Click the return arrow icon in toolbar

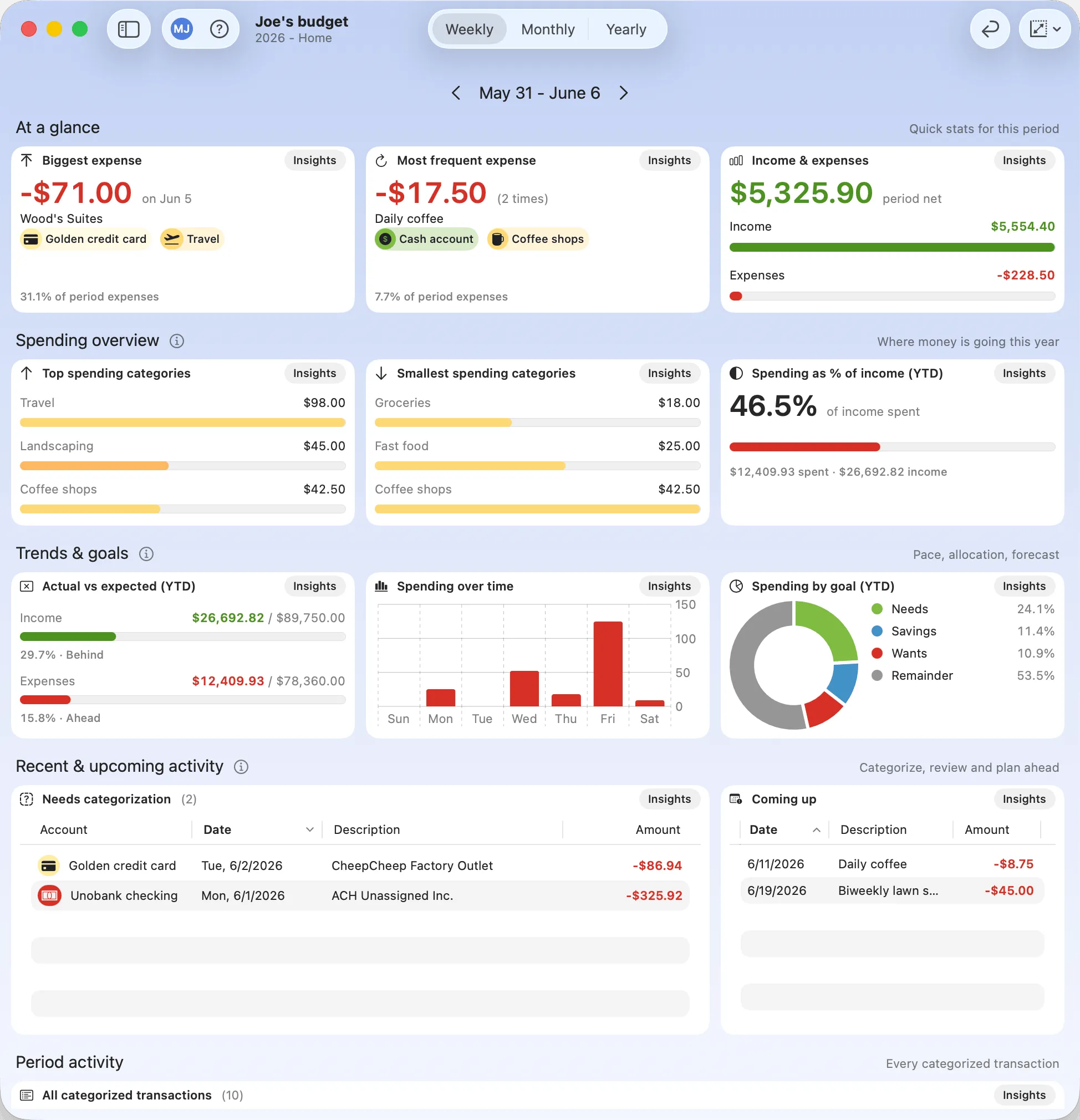(990, 29)
